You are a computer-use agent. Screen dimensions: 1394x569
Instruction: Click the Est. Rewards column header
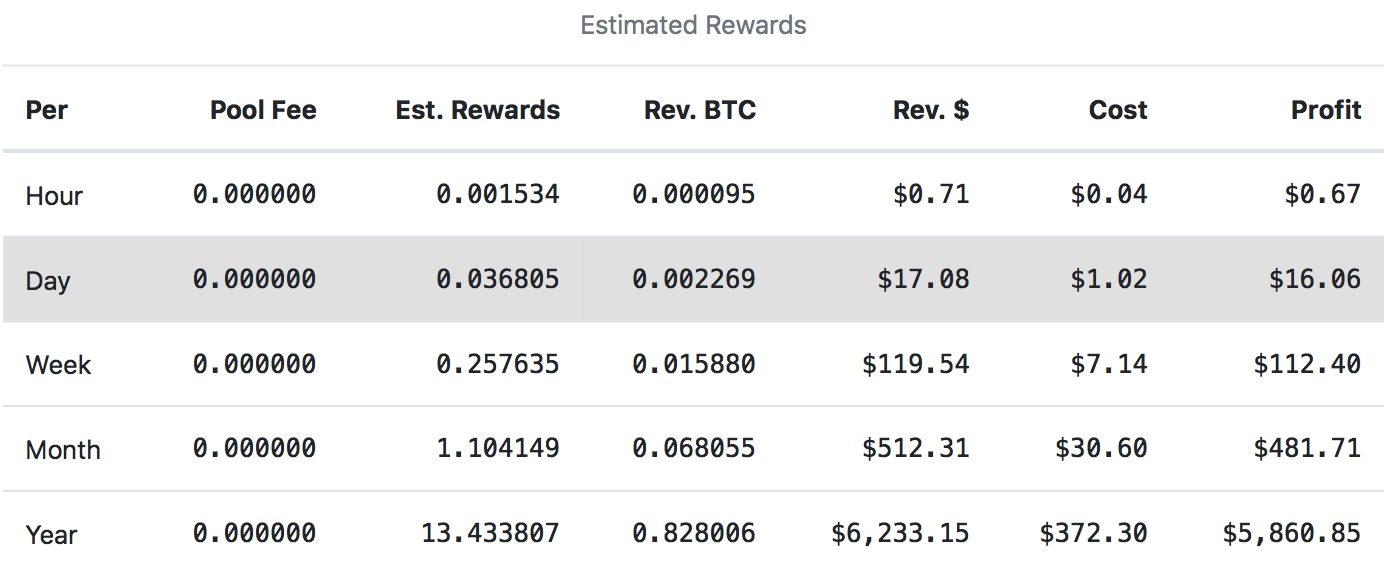[x=477, y=110]
